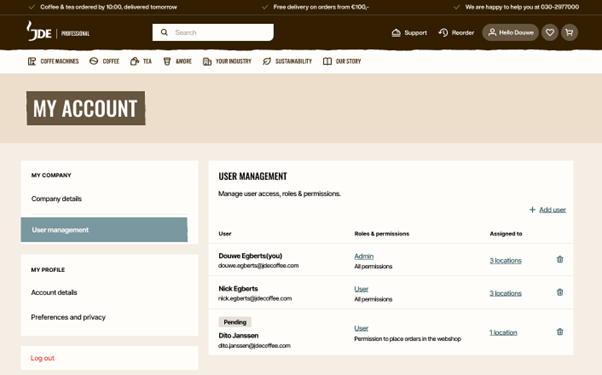Click the dito.janssen@jdecoffee.com email
The image size is (602, 375).
(x=254, y=345)
